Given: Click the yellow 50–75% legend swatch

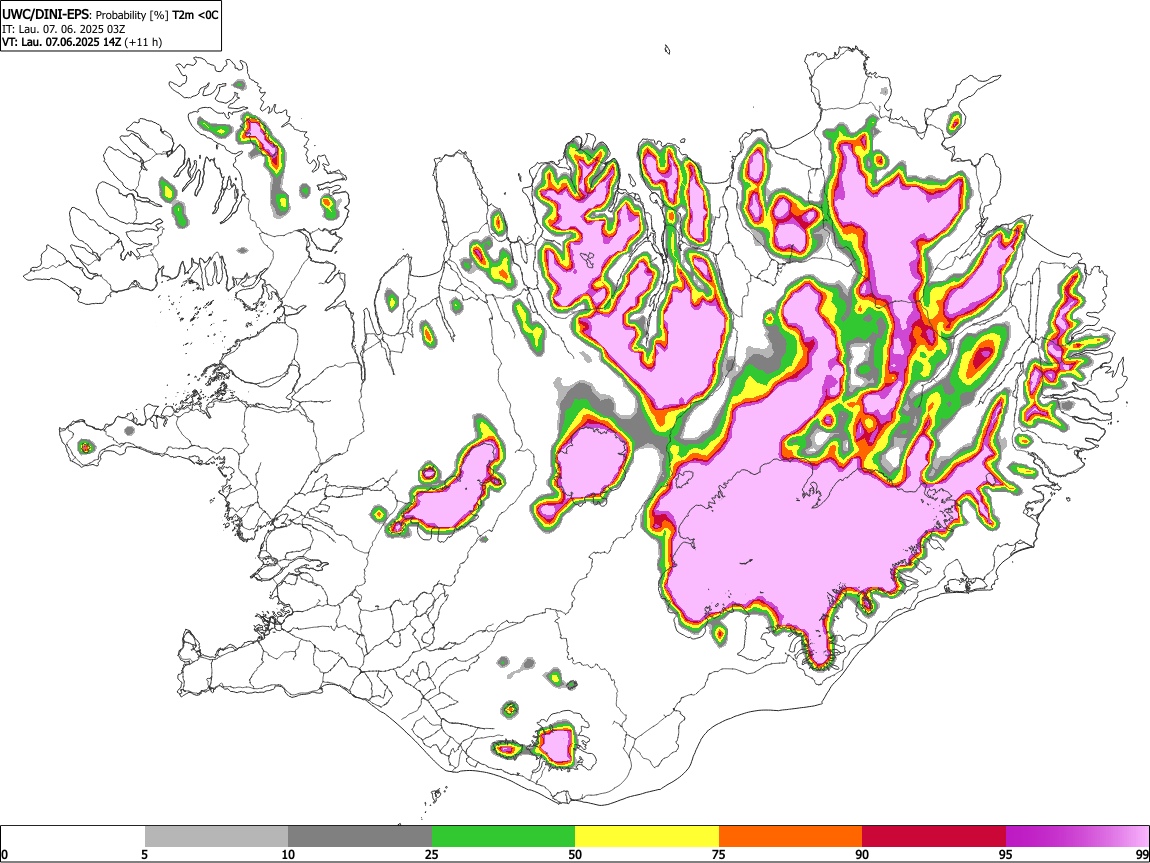Looking at the screenshot, I should point(647,837).
